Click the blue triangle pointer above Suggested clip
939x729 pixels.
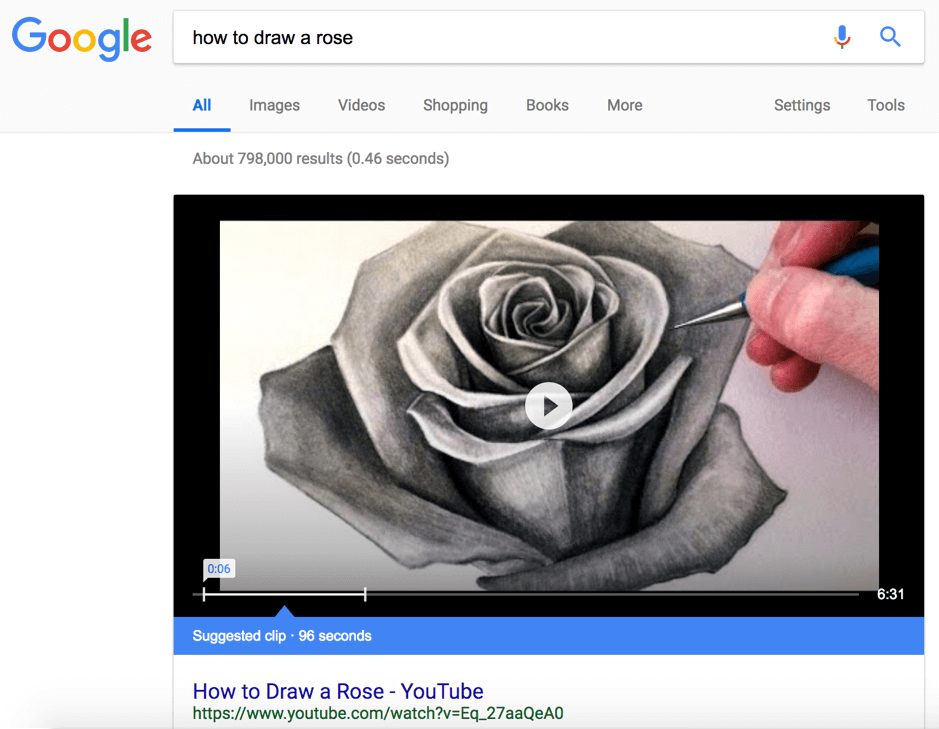[x=284, y=611]
